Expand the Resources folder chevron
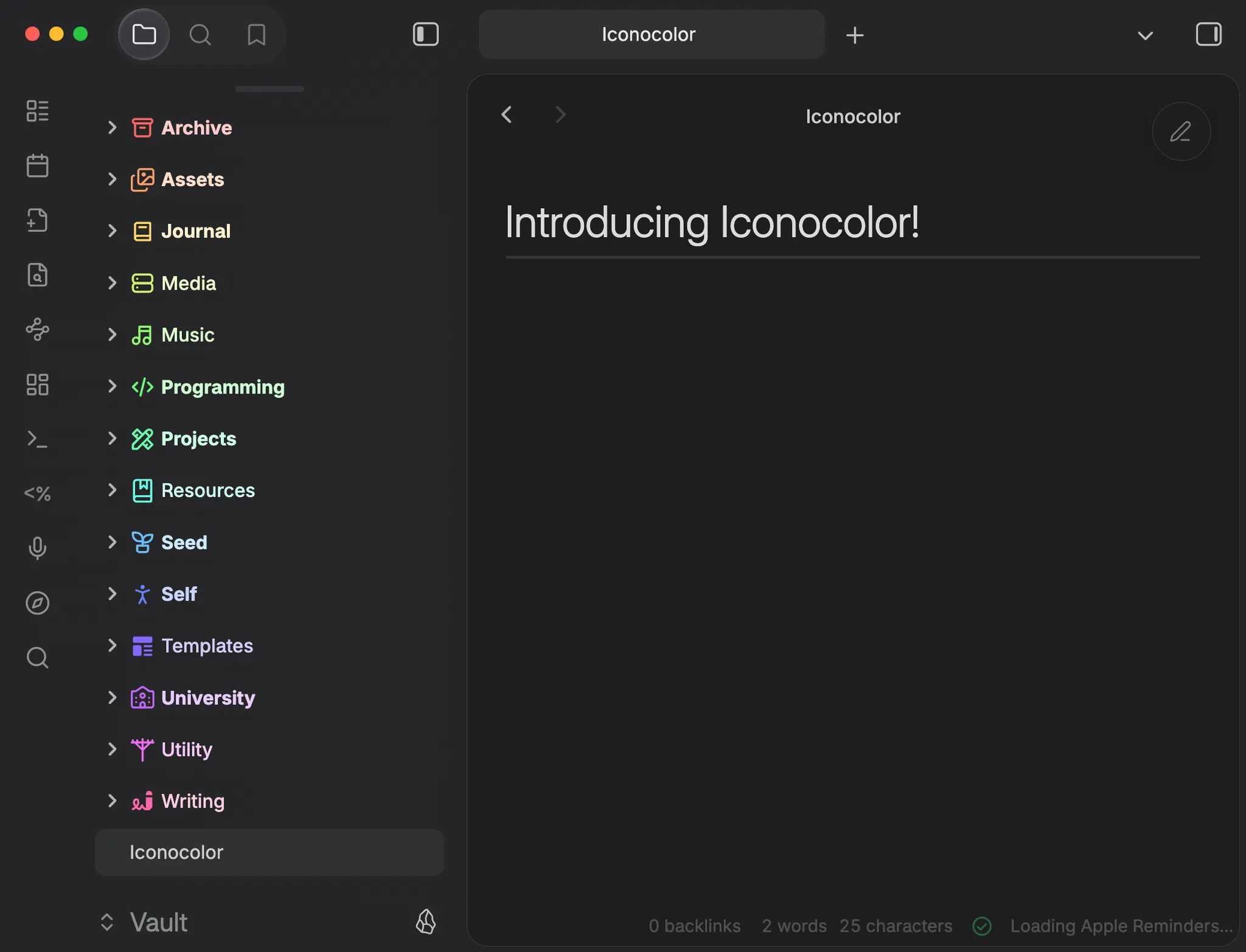 point(112,490)
